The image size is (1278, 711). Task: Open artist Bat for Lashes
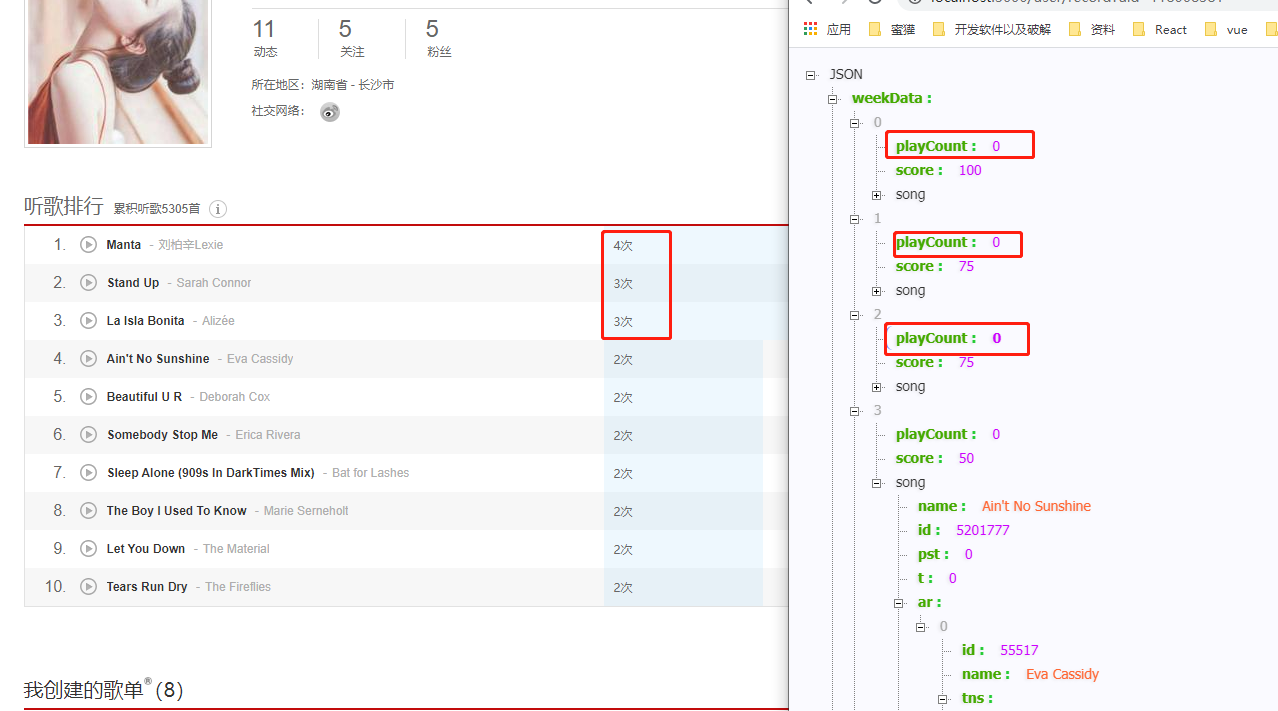point(371,473)
